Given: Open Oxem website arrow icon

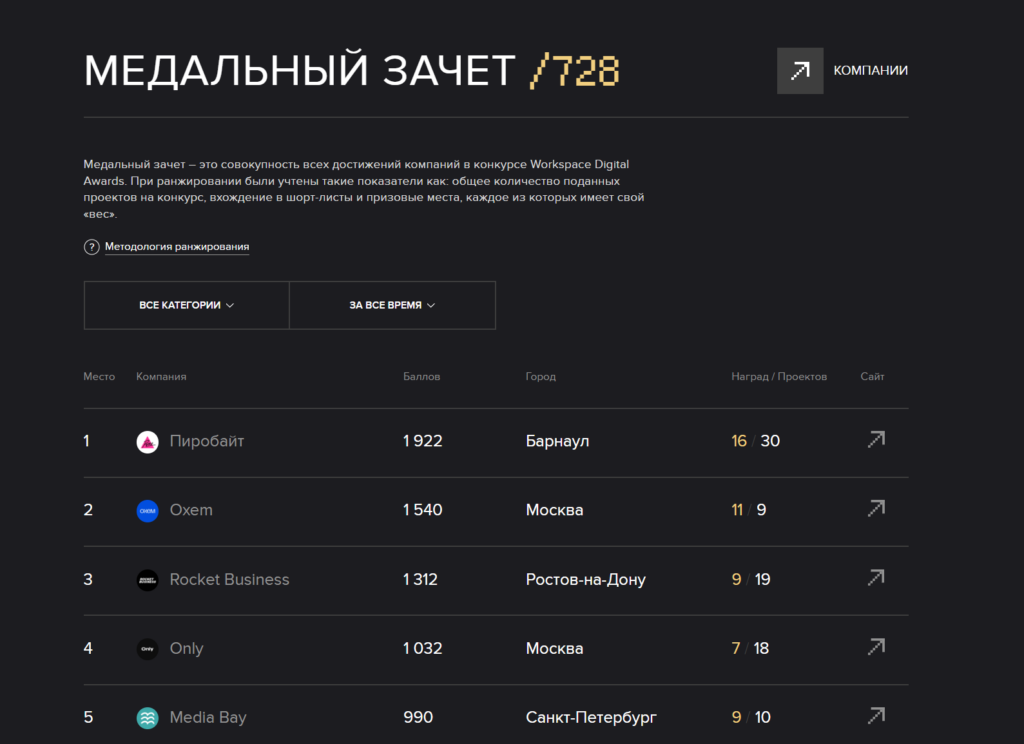Looking at the screenshot, I should pyautogui.click(x=876, y=508).
